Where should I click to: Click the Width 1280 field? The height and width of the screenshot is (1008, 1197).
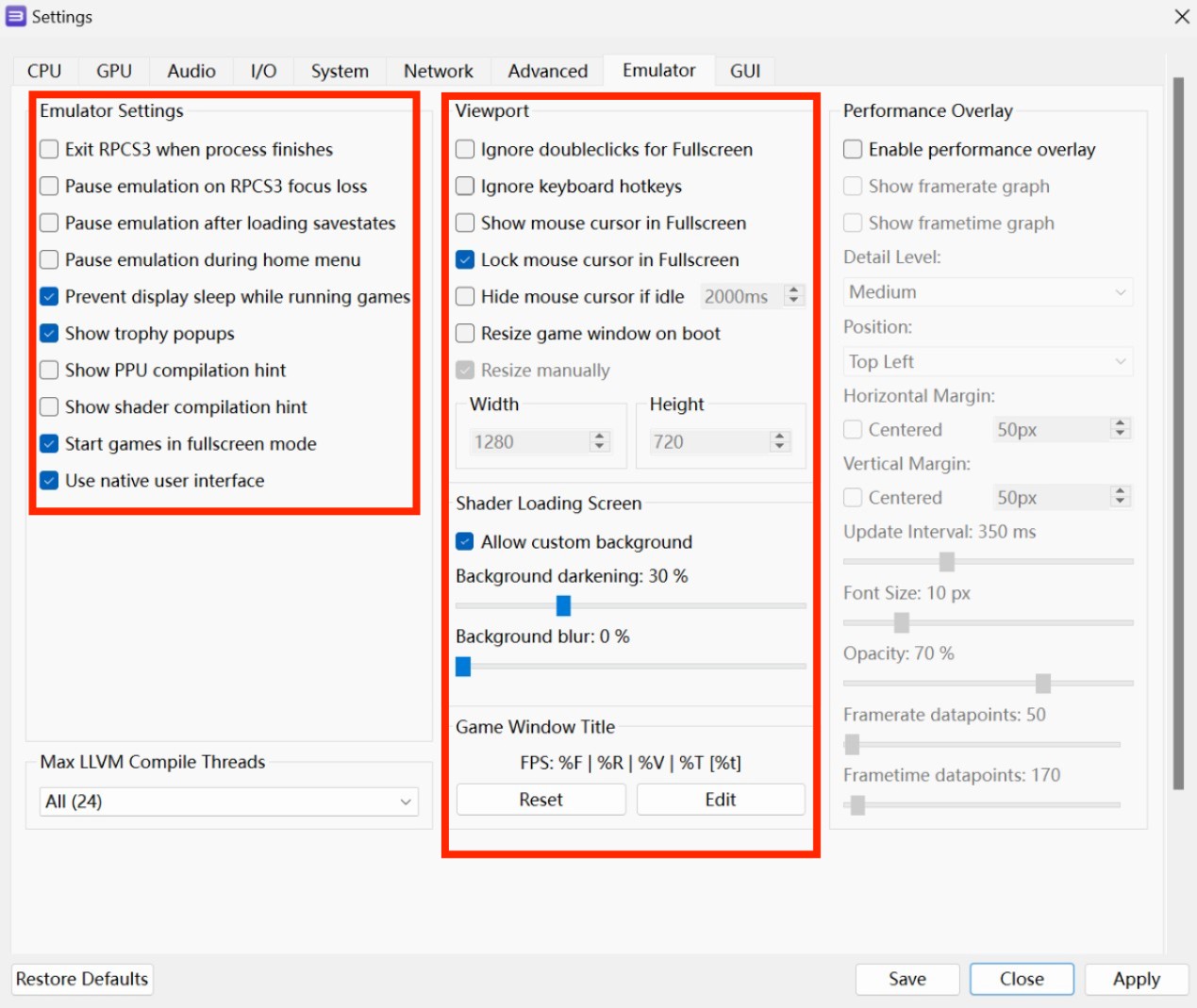[540, 441]
